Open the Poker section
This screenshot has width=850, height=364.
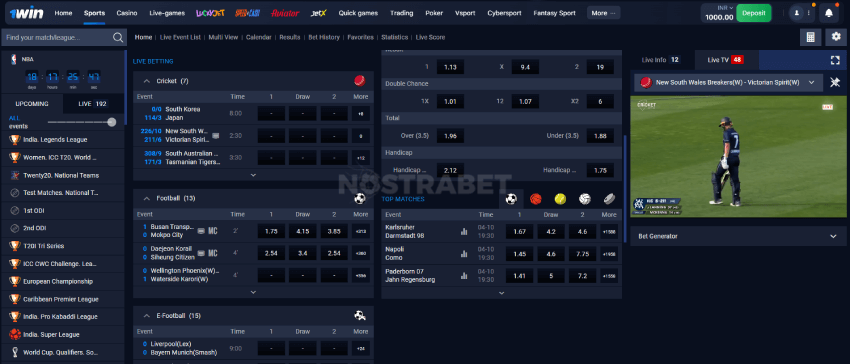click(x=434, y=13)
